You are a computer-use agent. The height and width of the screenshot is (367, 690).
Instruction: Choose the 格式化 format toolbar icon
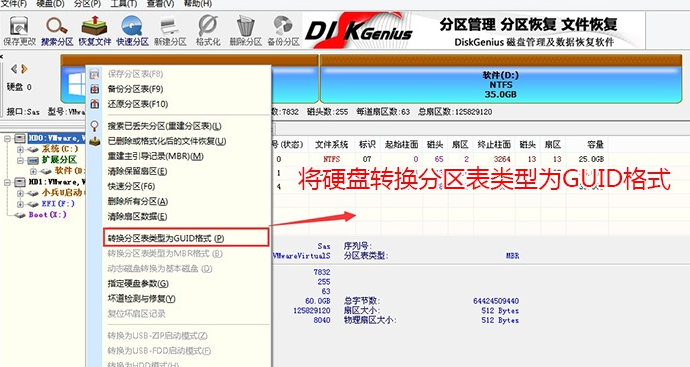tap(208, 31)
